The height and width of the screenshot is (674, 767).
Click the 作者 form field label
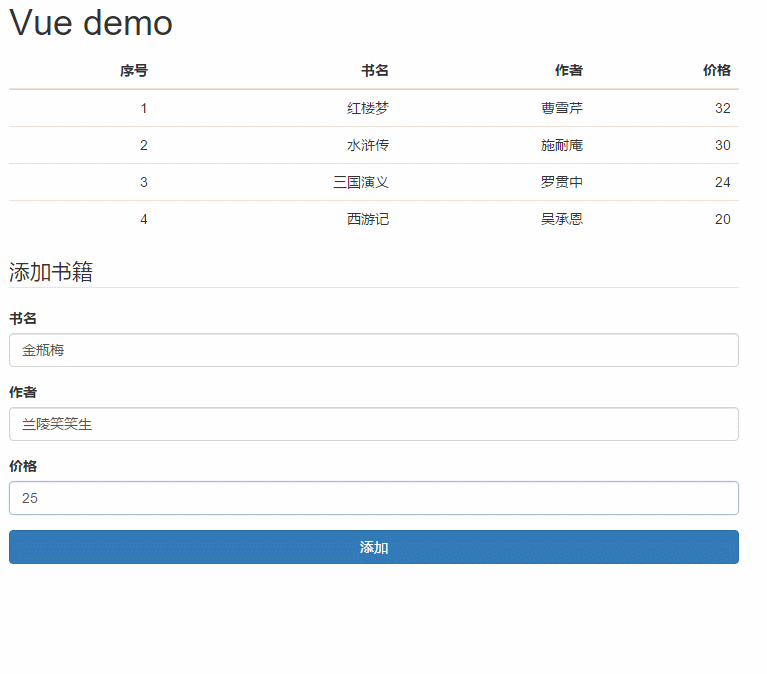[x=23, y=392]
